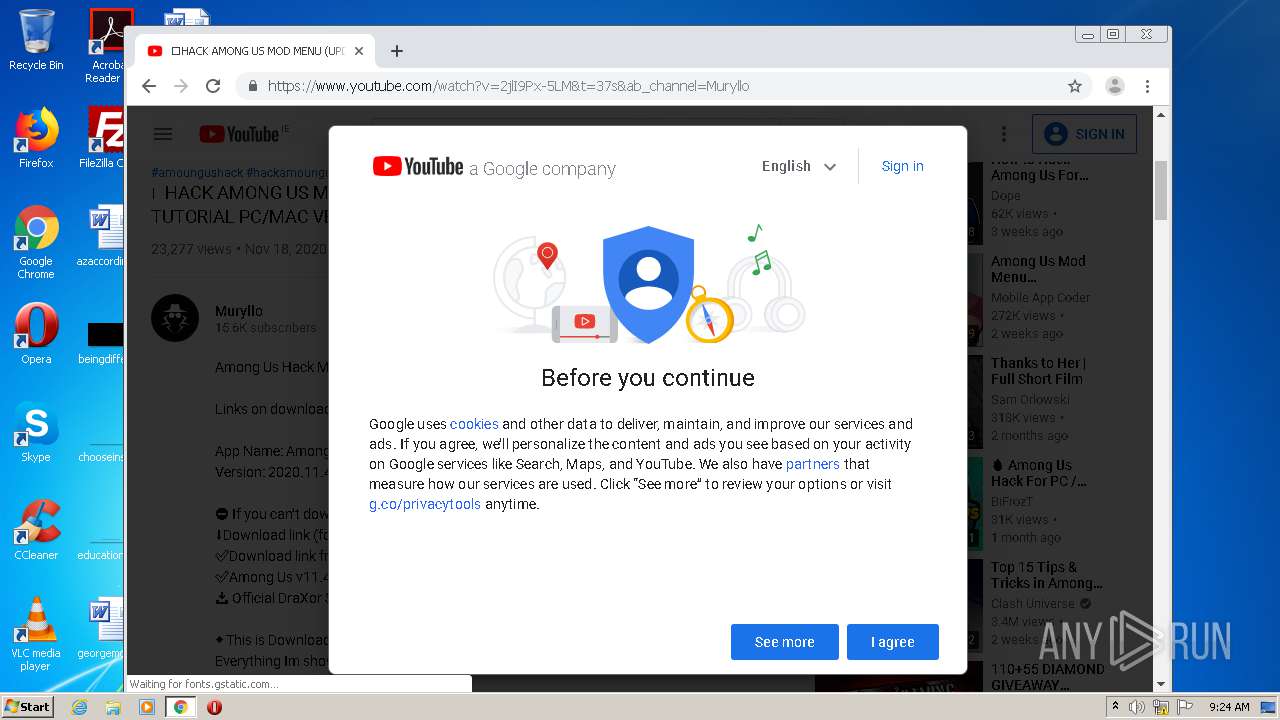Switch to Chrome taskbar button
The height and width of the screenshot is (720, 1280).
coord(181,707)
